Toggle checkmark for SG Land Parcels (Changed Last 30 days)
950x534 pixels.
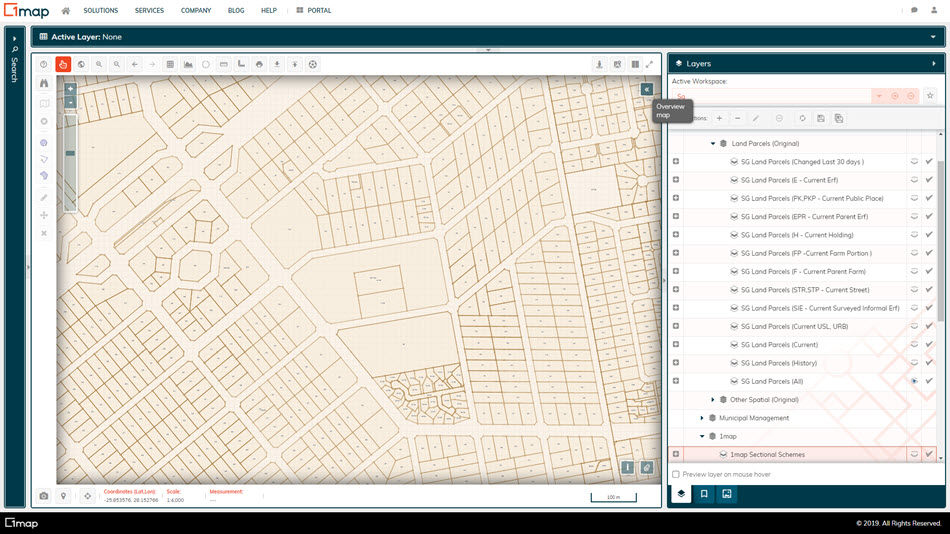click(x=929, y=161)
